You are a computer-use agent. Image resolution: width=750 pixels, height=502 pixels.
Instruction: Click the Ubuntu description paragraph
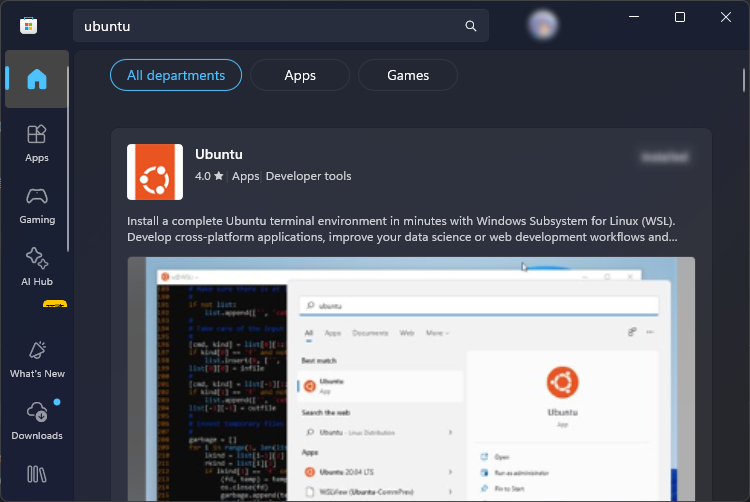(402, 229)
